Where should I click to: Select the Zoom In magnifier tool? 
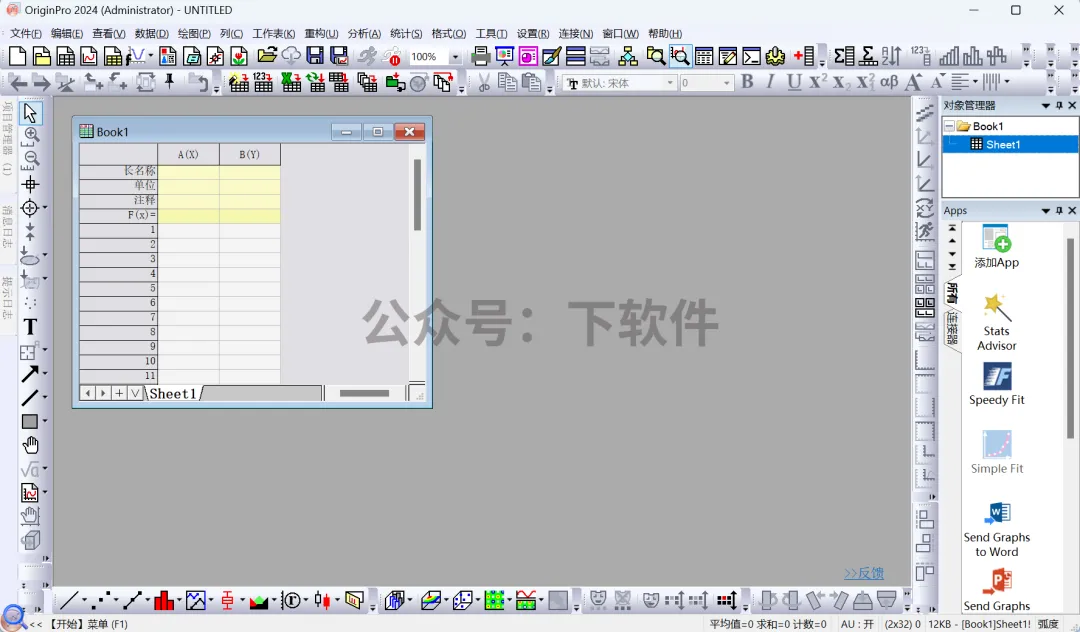coord(31,135)
